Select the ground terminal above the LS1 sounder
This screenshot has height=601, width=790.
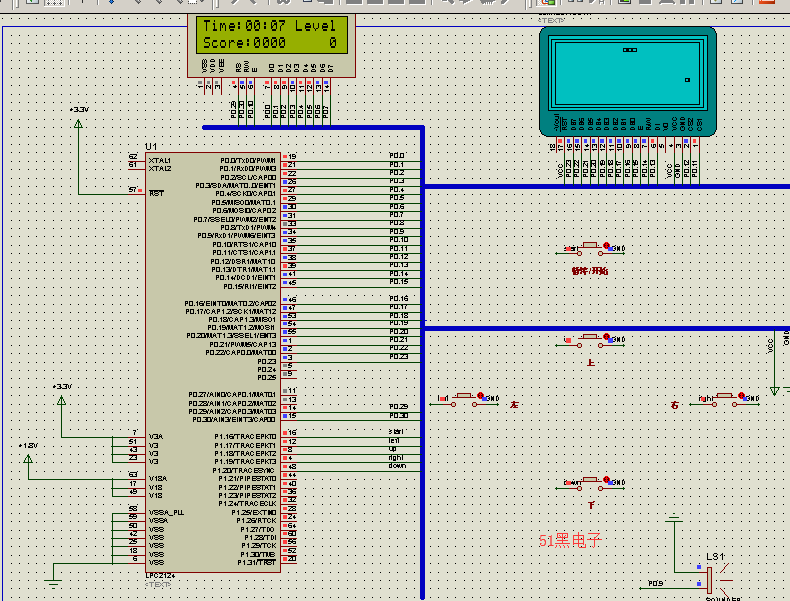pyautogui.click(x=674, y=518)
